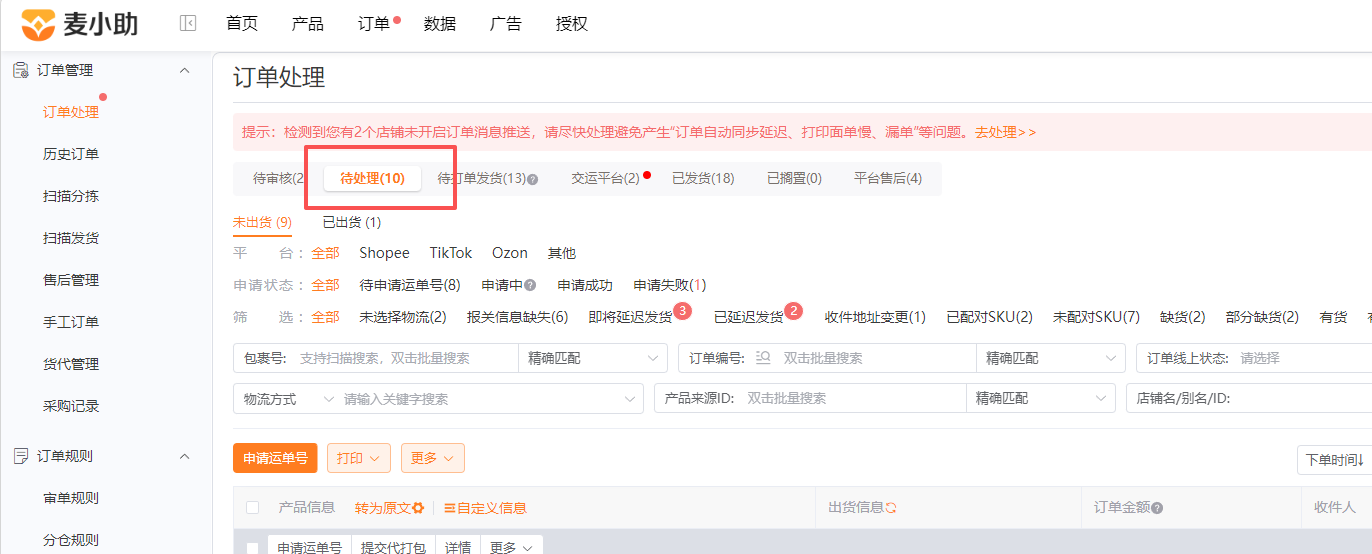This screenshot has width=1372, height=554.
Task: Open 采购记录 in the sidebar
Action: tap(71, 406)
